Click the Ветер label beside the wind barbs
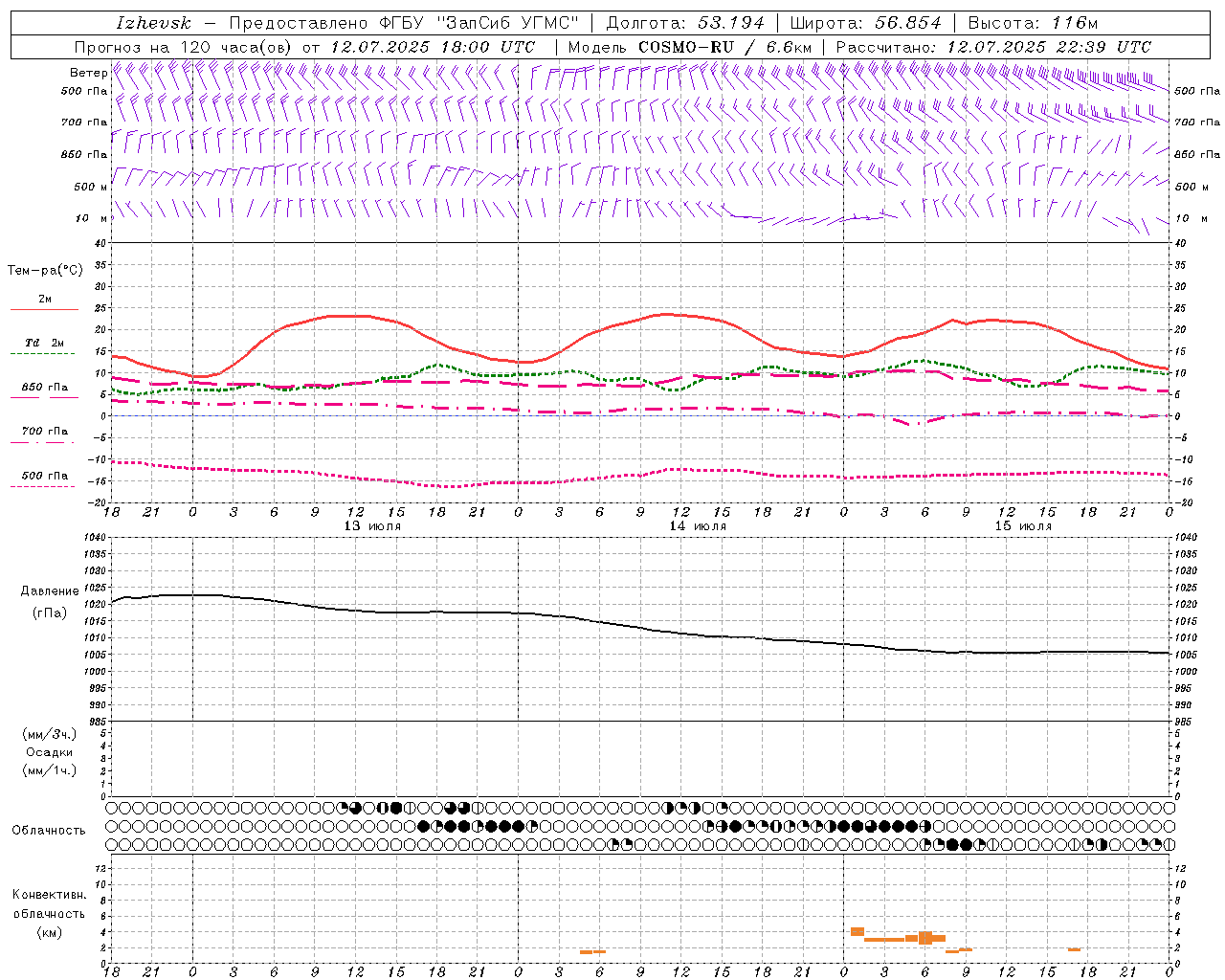This screenshot has width=1225, height=980. pyautogui.click(x=88, y=73)
